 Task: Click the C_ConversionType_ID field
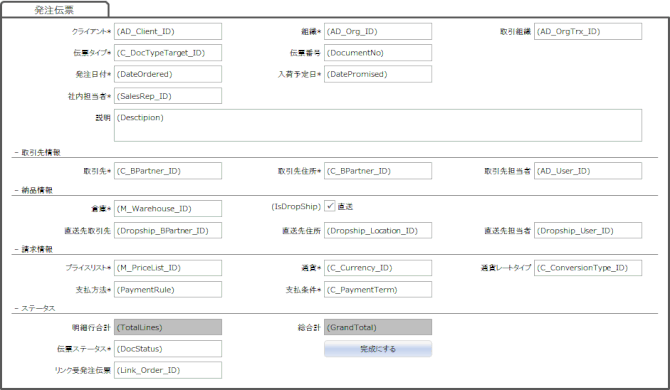[588, 268]
